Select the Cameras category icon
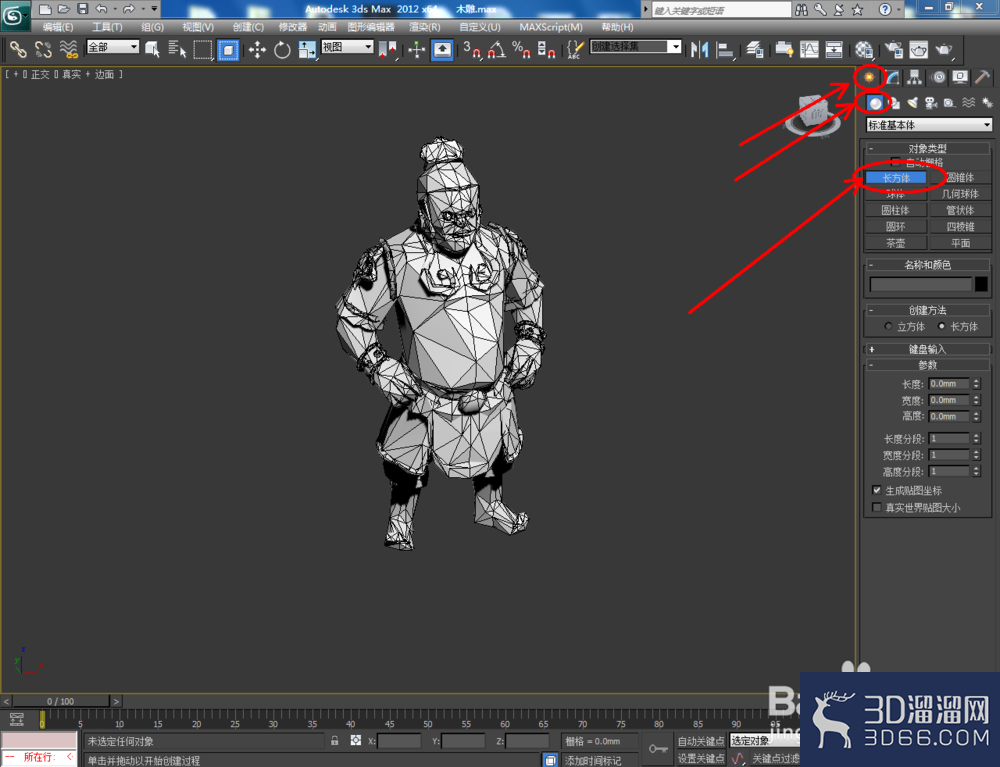 (931, 103)
